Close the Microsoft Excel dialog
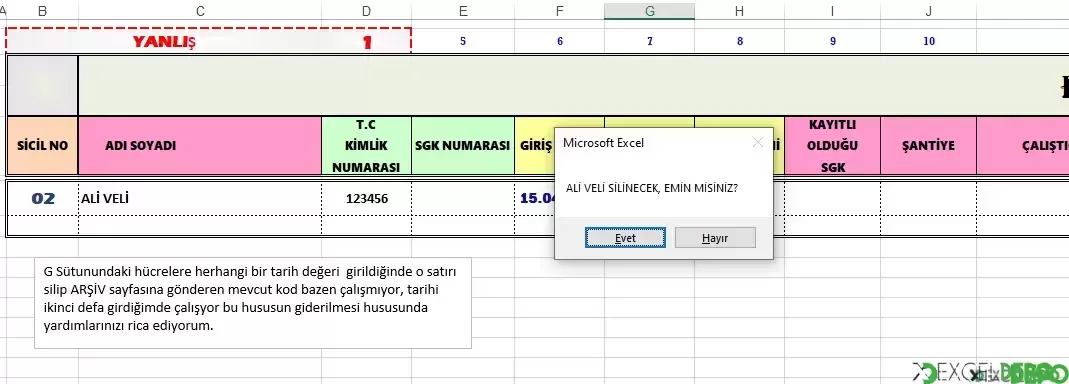This screenshot has width=1069, height=384. [x=757, y=143]
